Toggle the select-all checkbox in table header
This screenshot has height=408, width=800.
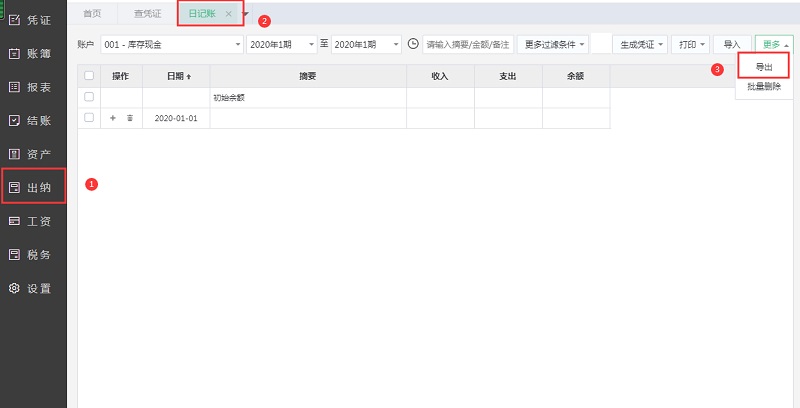[x=89, y=76]
